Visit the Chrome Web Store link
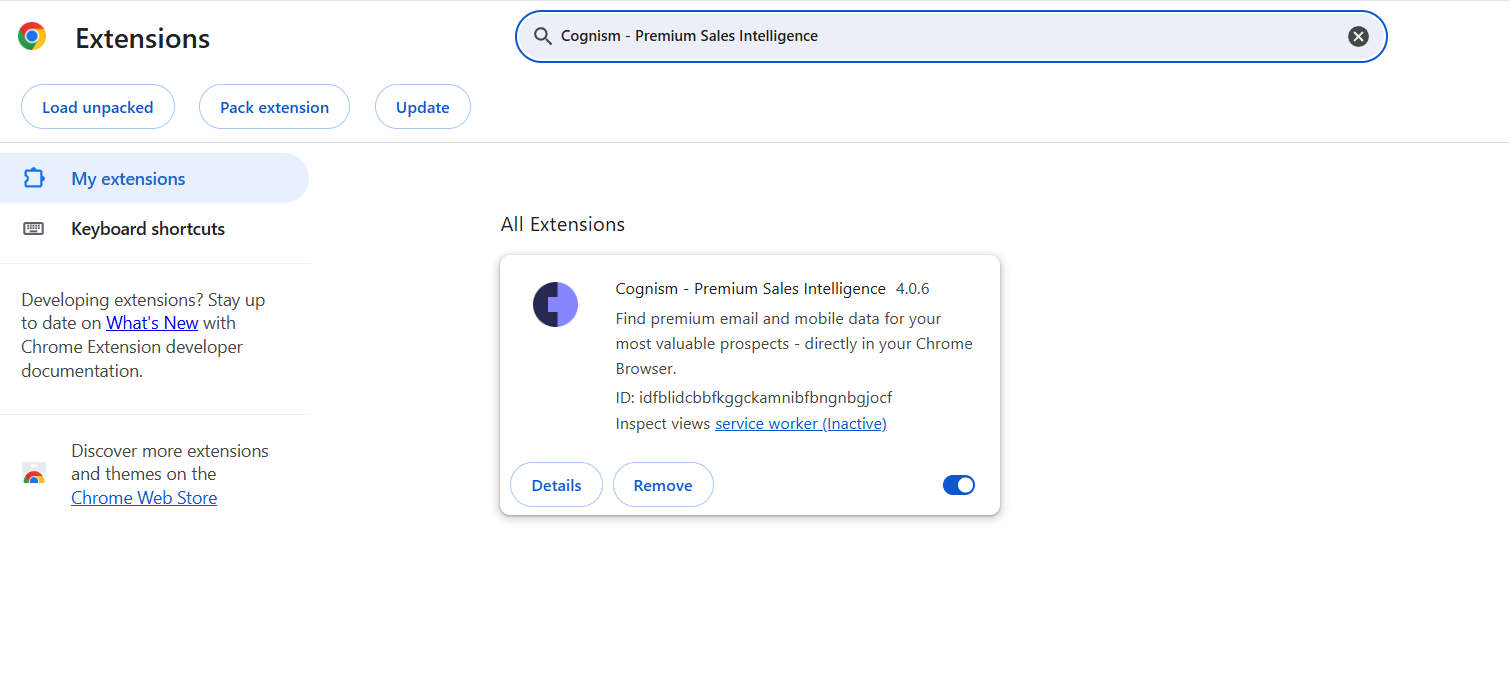This screenshot has width=1509, height=697. click(x=144, y=498)
